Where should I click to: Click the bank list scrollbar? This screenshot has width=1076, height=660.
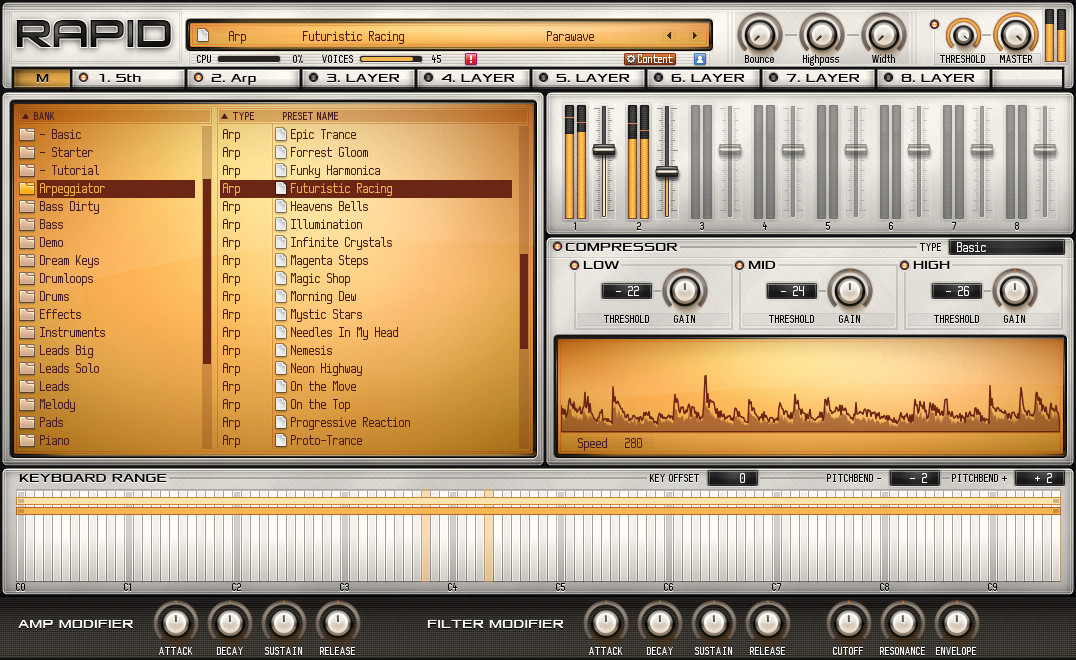coord(207,272)
